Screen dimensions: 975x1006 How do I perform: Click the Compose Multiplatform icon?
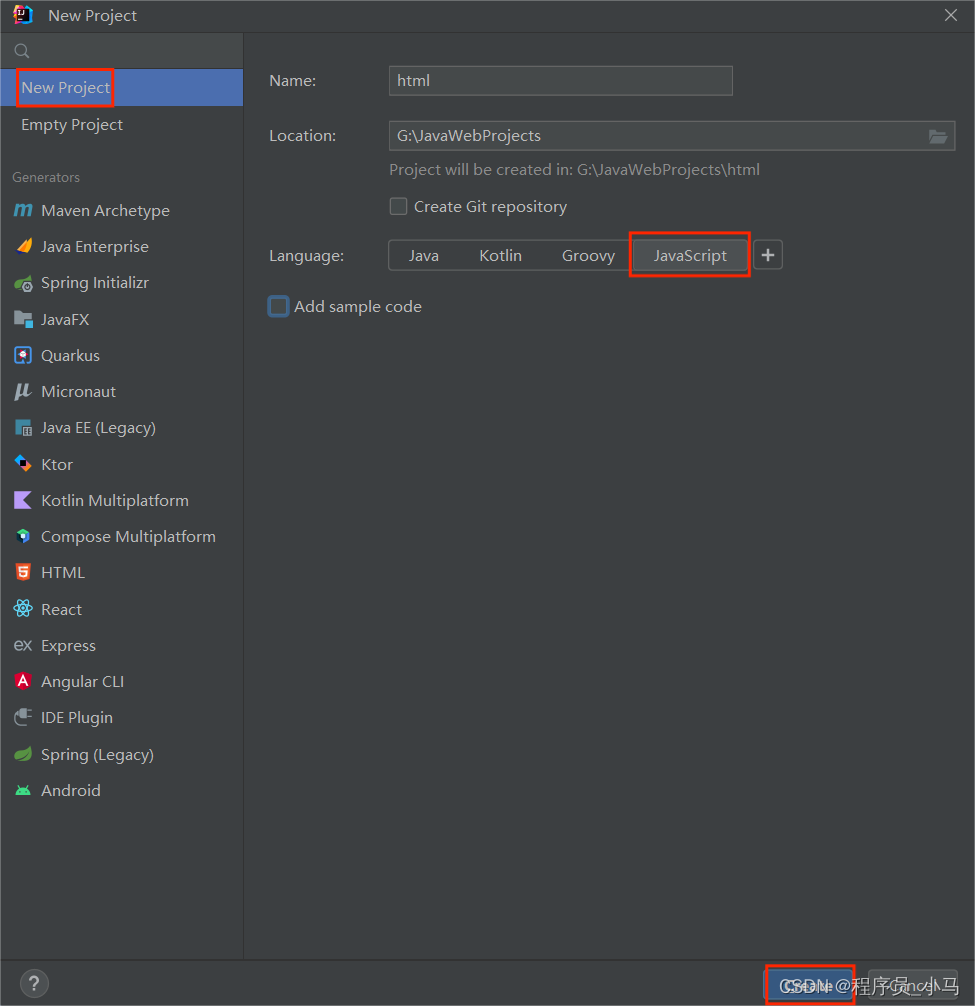[x=23, y=536]
